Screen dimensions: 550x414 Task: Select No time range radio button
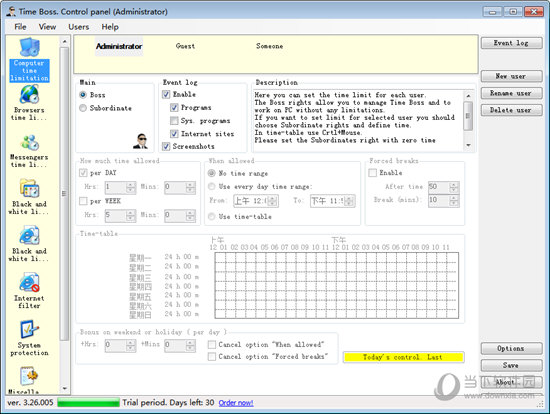tap(212, 173)
